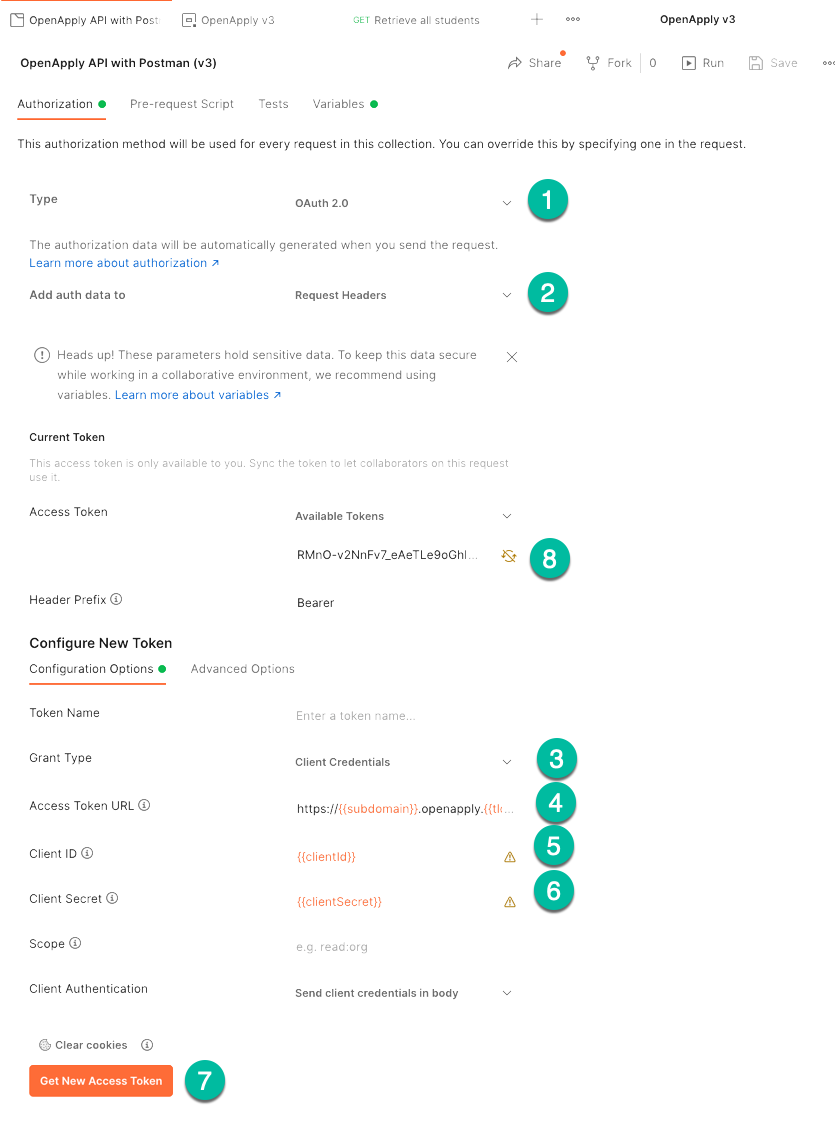Viewport: 835px width, 1126px height.
Task: Click the Access Token URL info icon
Action: [144, 806]
